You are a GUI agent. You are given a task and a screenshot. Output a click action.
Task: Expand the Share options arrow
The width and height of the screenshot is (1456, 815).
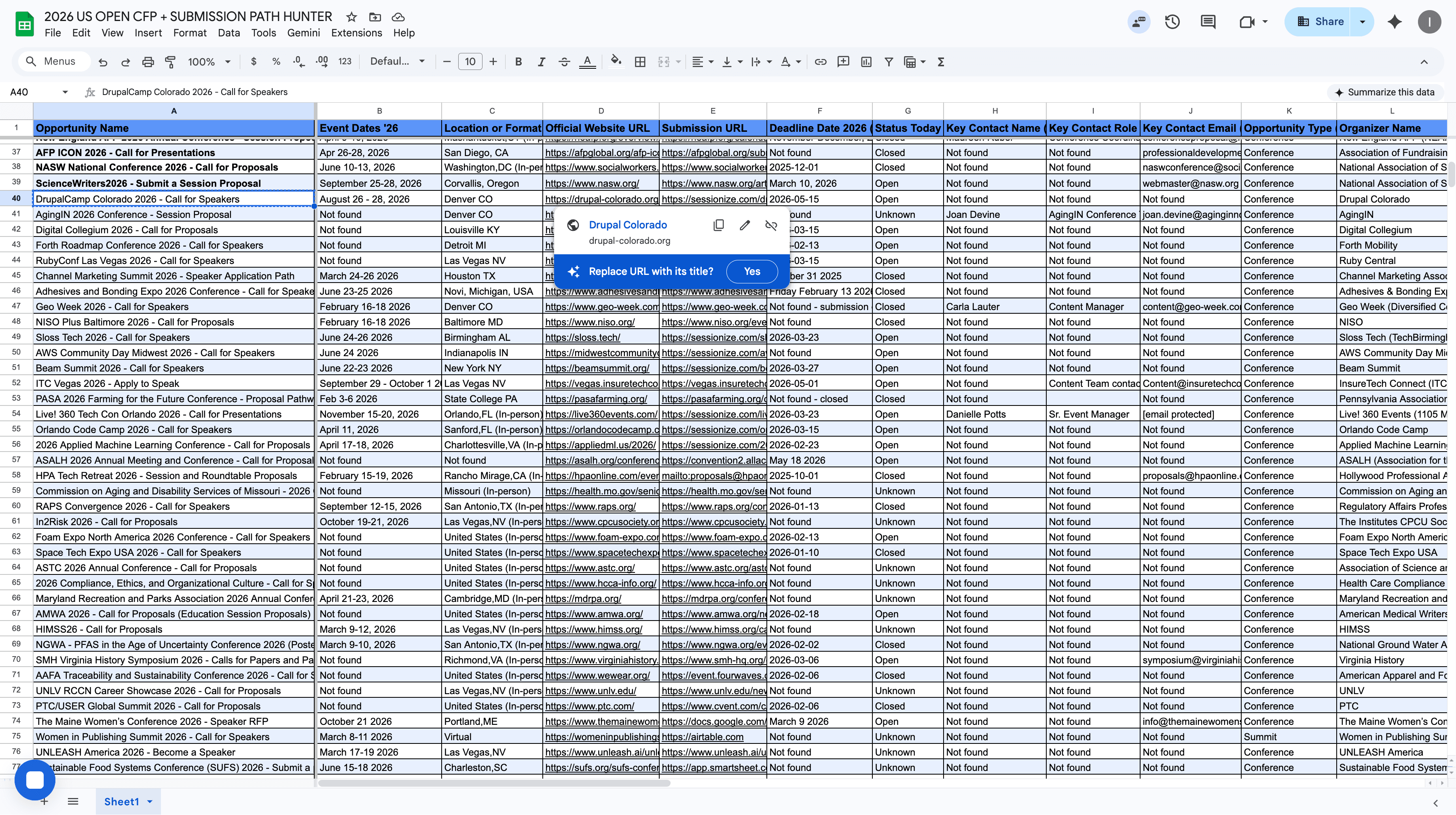pyautogui.click(x=1362, y=21)
